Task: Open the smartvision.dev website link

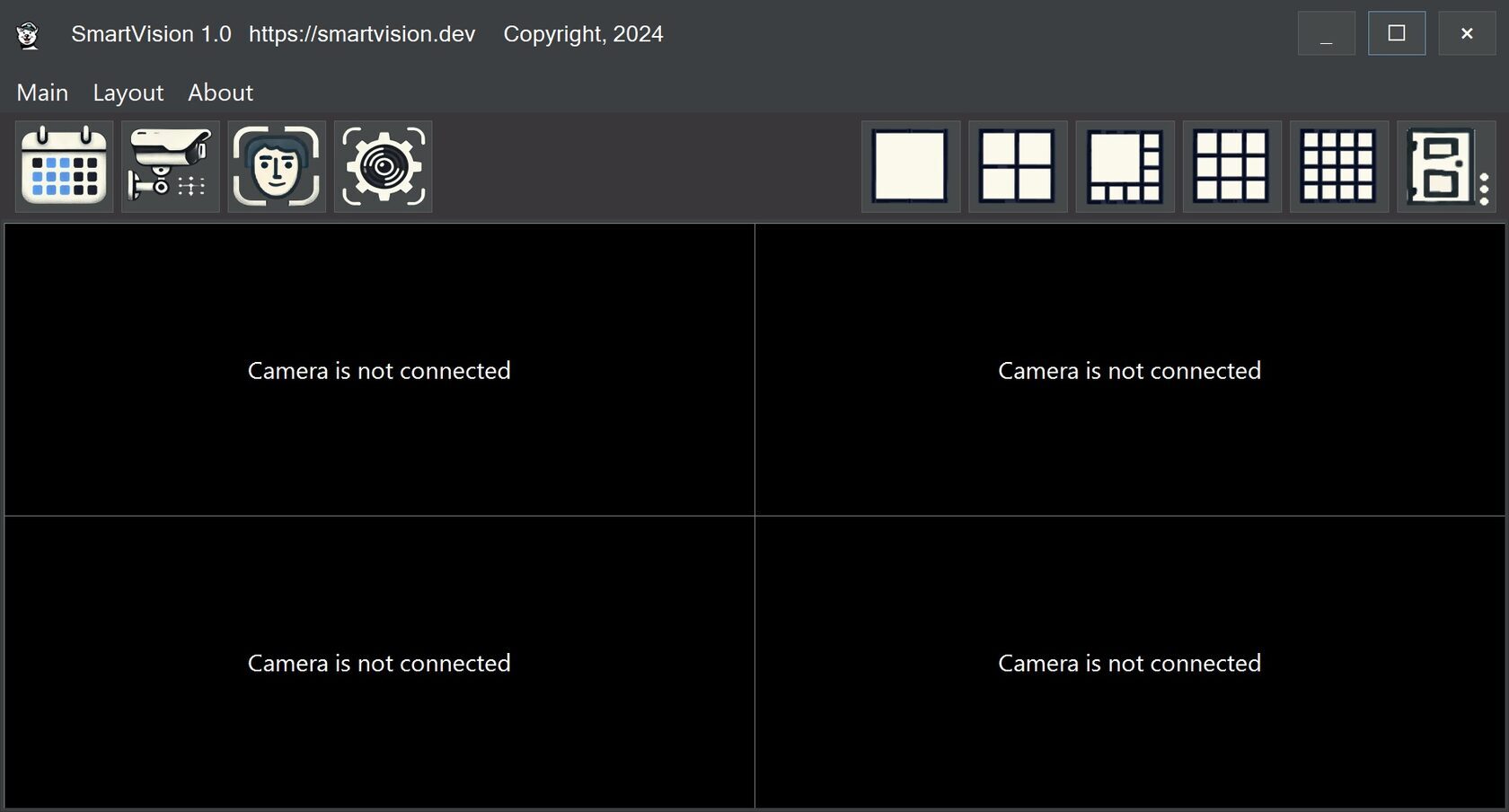Action: coord(362,33)
